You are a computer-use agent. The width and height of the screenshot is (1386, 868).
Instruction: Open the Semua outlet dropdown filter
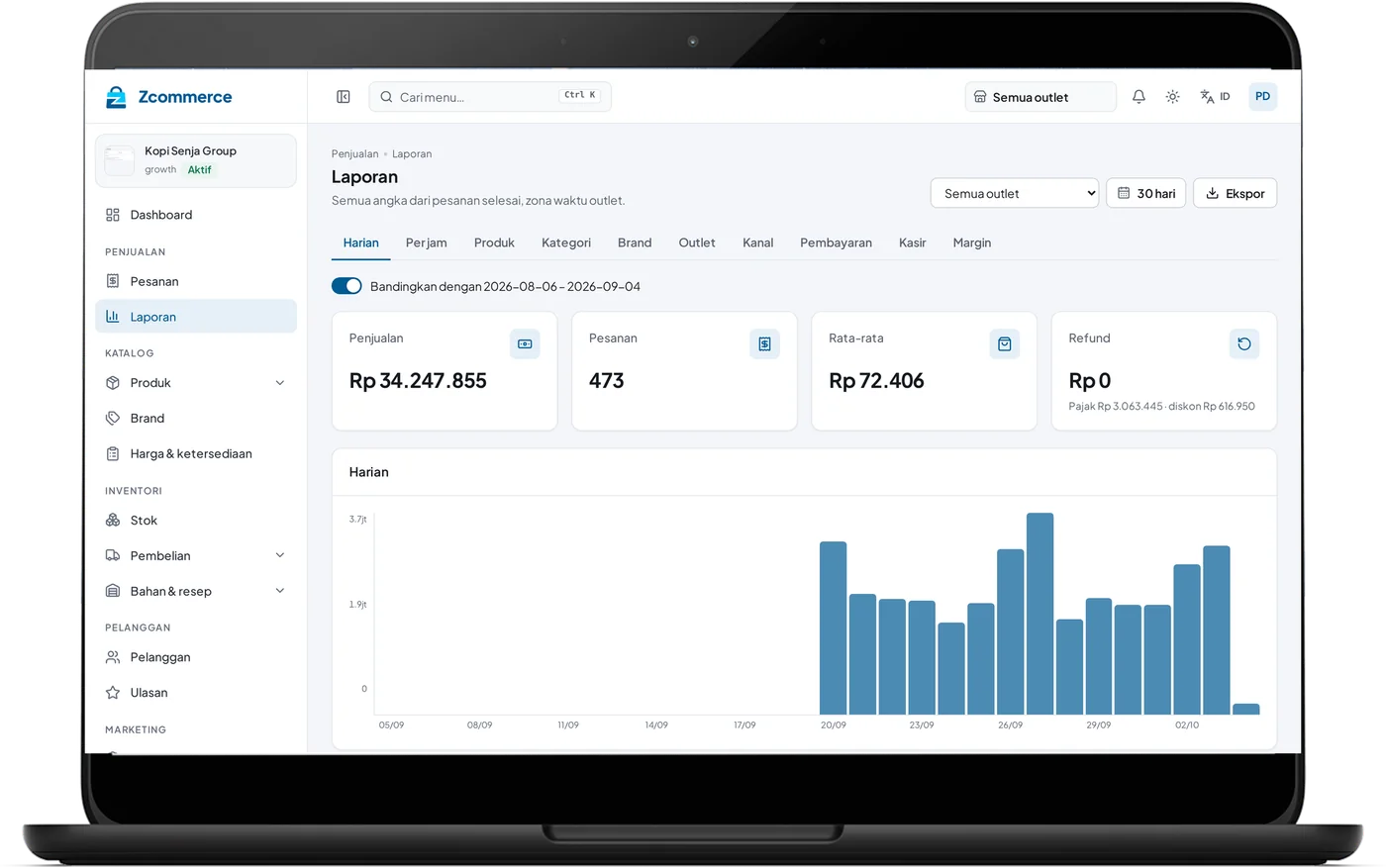coord(1015,193)
